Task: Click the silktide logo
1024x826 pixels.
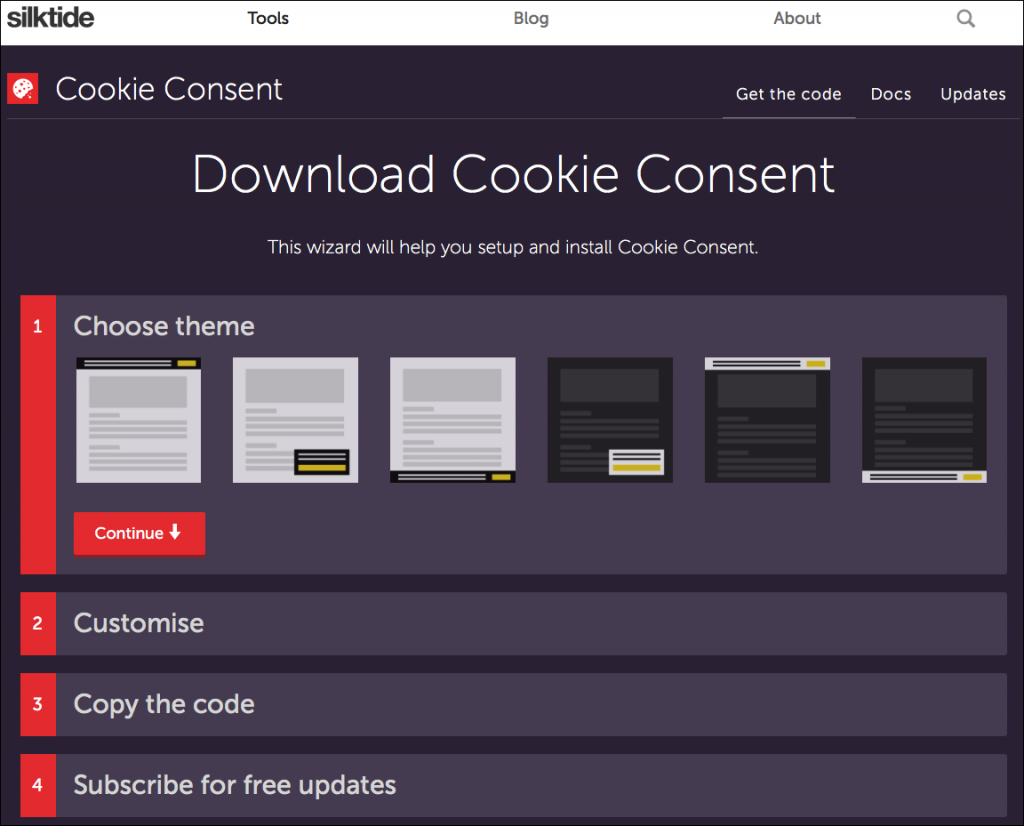Action: pos(51,18)
